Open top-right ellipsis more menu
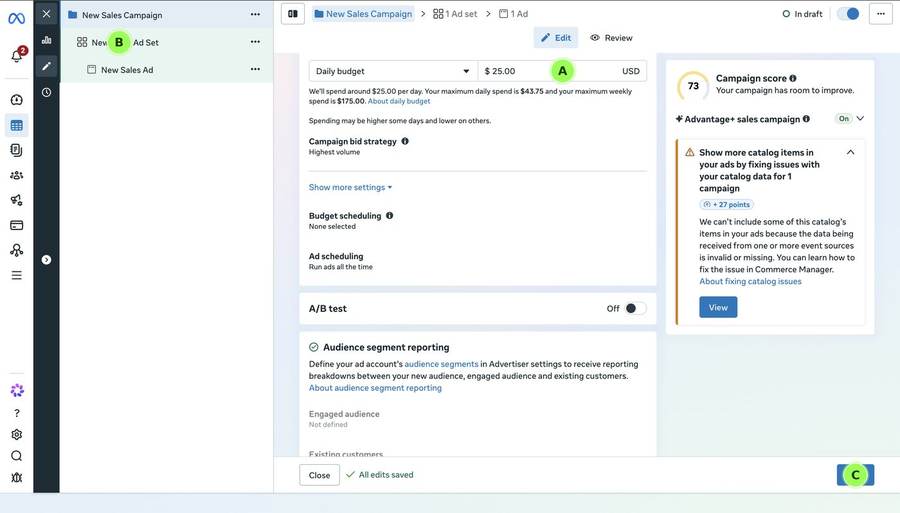 pos(881,14)
